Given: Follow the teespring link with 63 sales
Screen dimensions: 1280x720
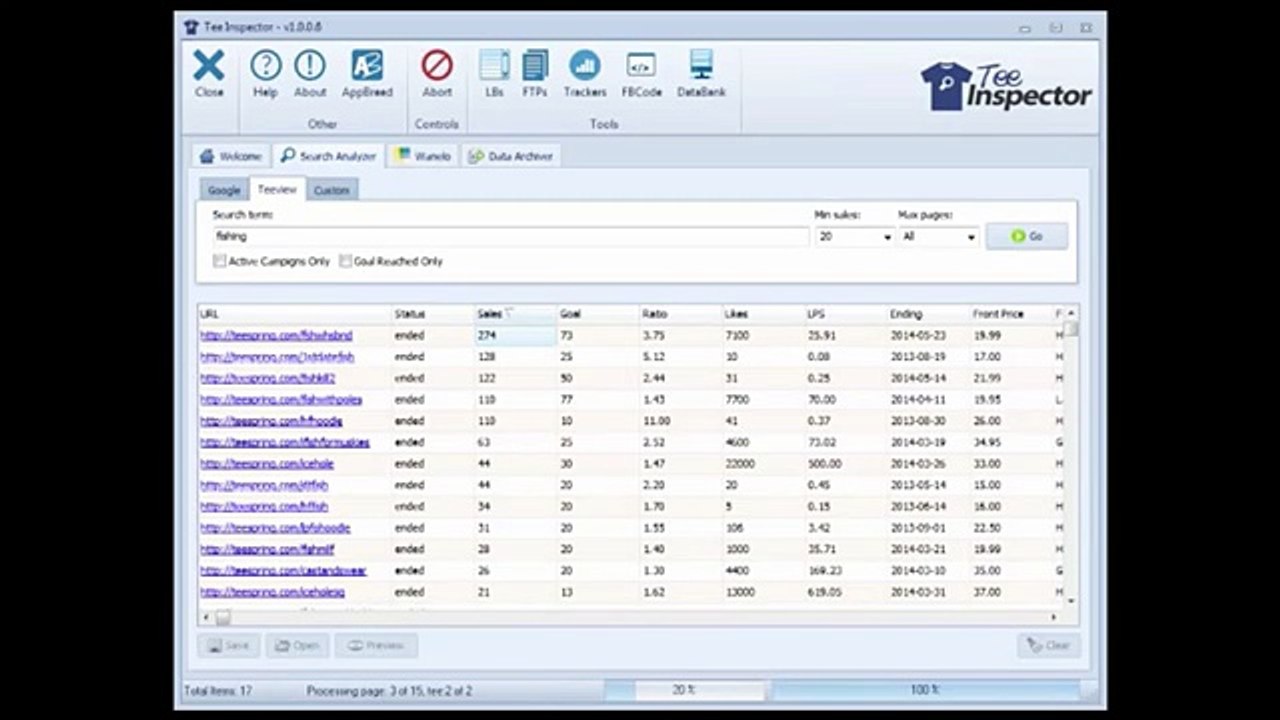Looking at the screenshot, I should coord(285,443).
